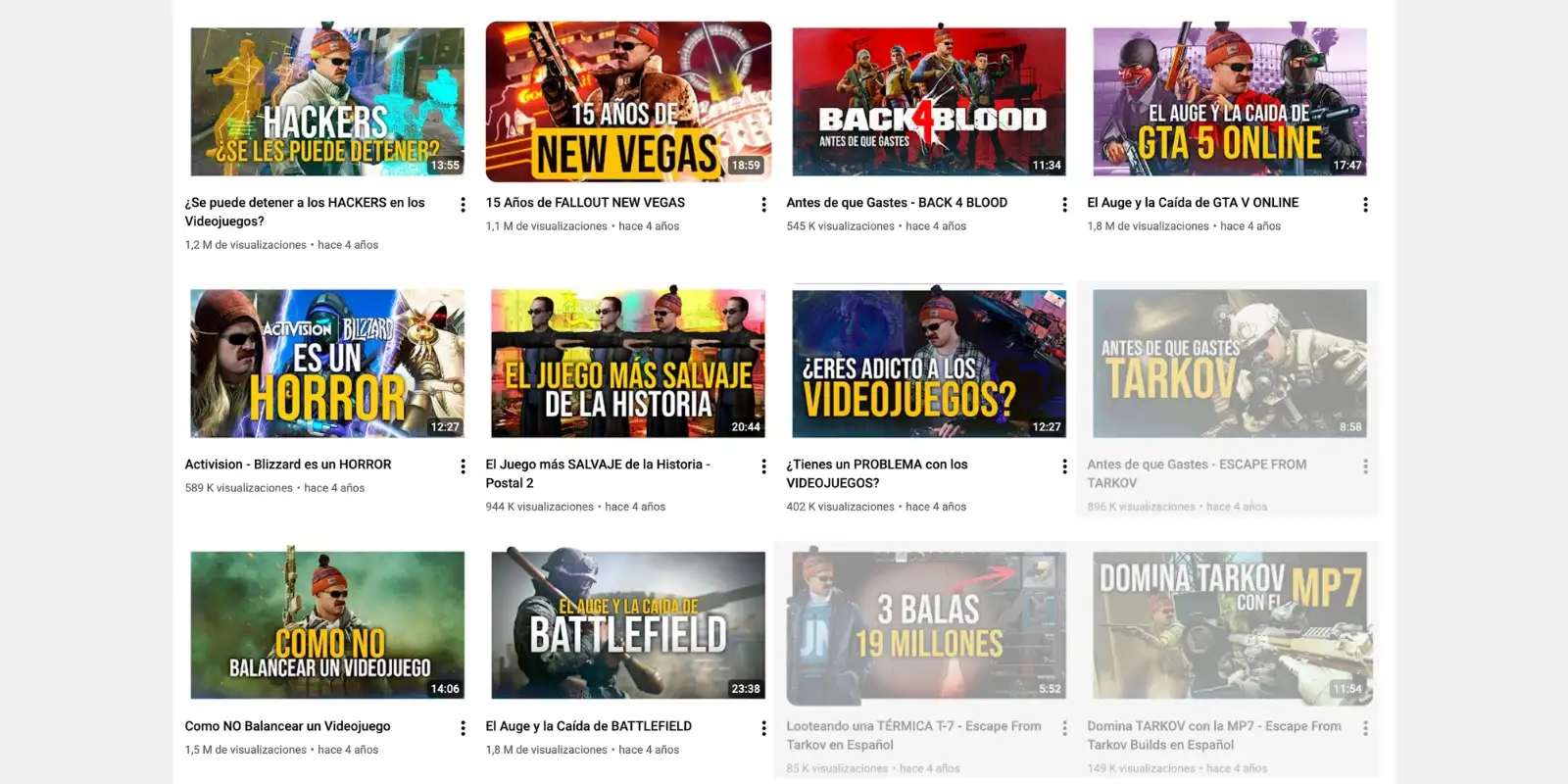Open the more options menu for BACK 4 BLOOD video

(1064, 205)
